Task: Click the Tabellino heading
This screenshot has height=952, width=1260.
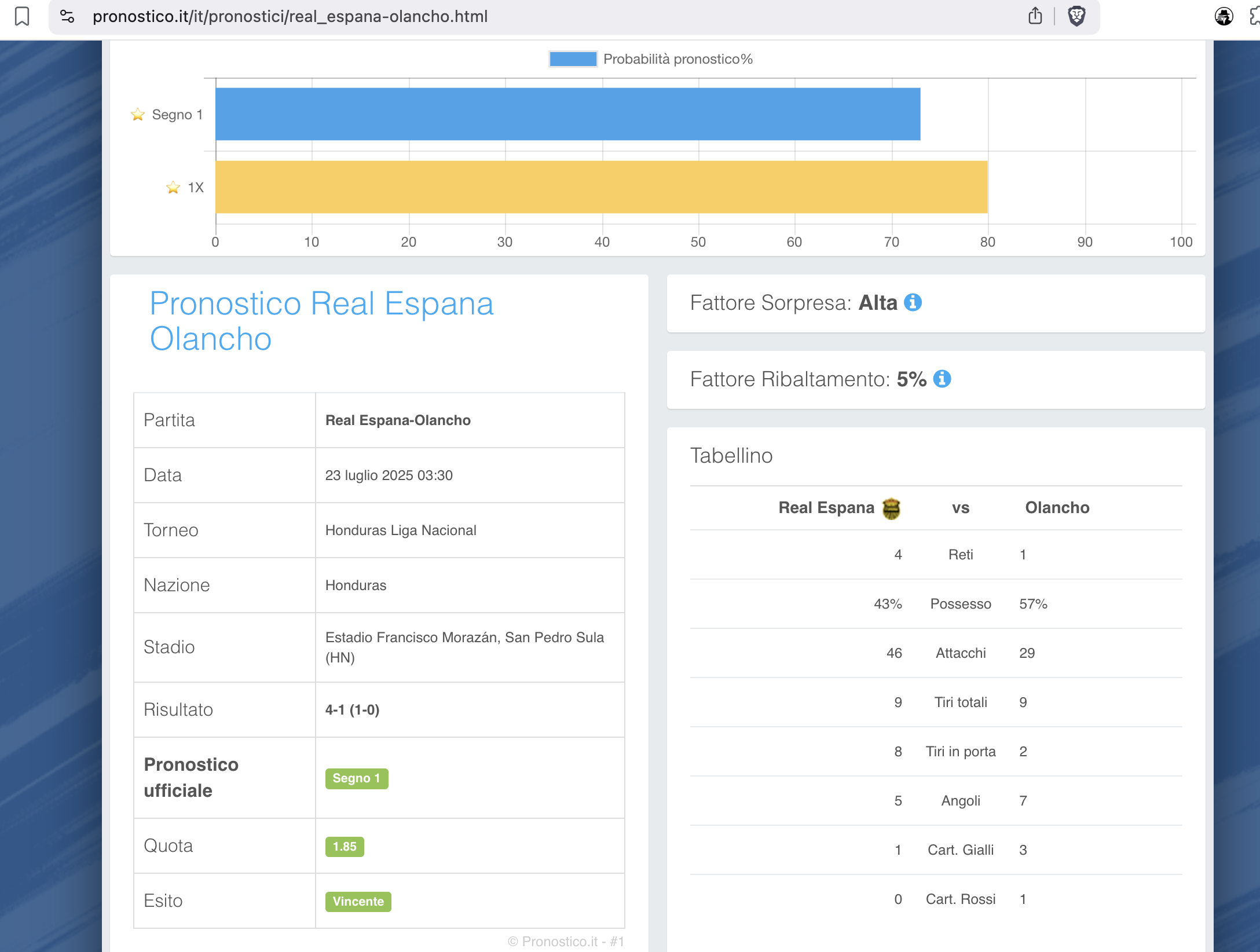Action: coord(731,456)
